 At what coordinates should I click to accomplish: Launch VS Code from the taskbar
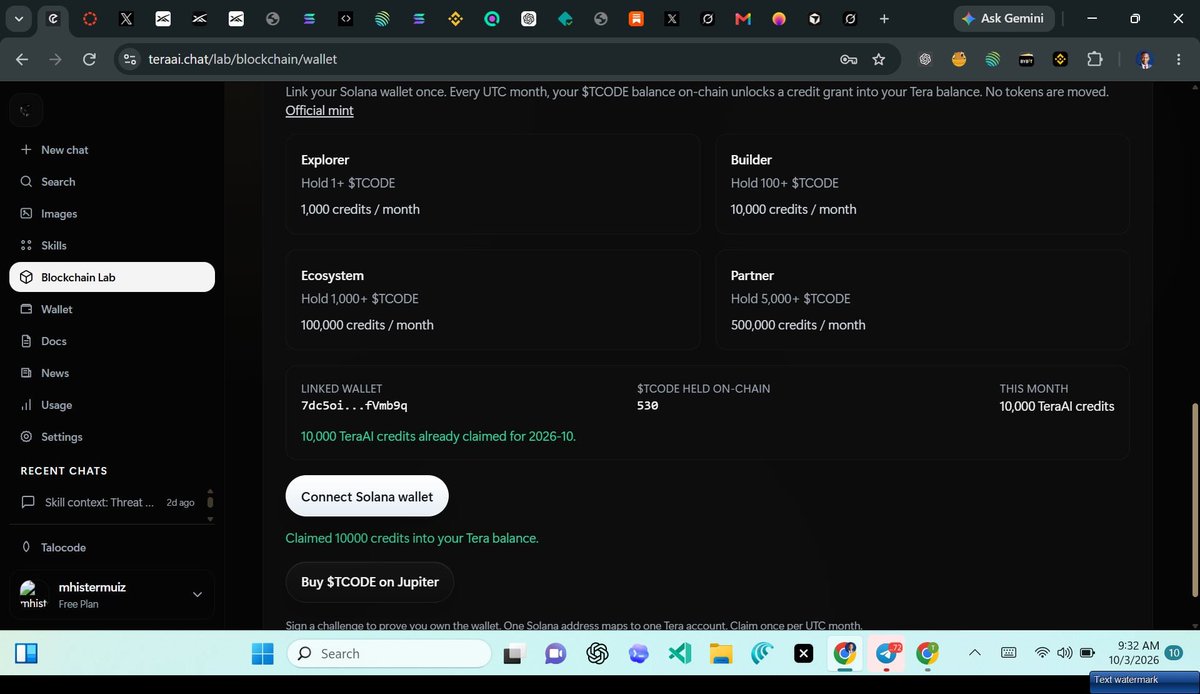click(x=680, y=653)
